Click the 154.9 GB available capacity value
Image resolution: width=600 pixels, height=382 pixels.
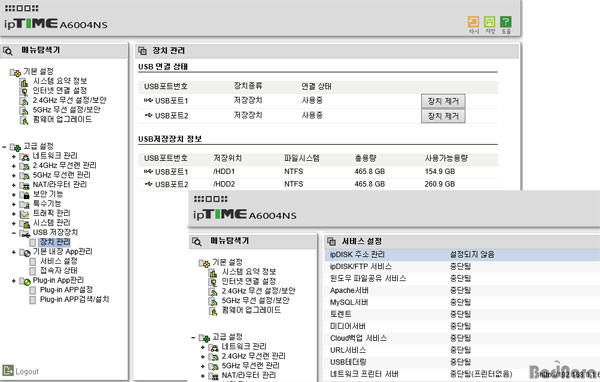[x=440, y=171]
